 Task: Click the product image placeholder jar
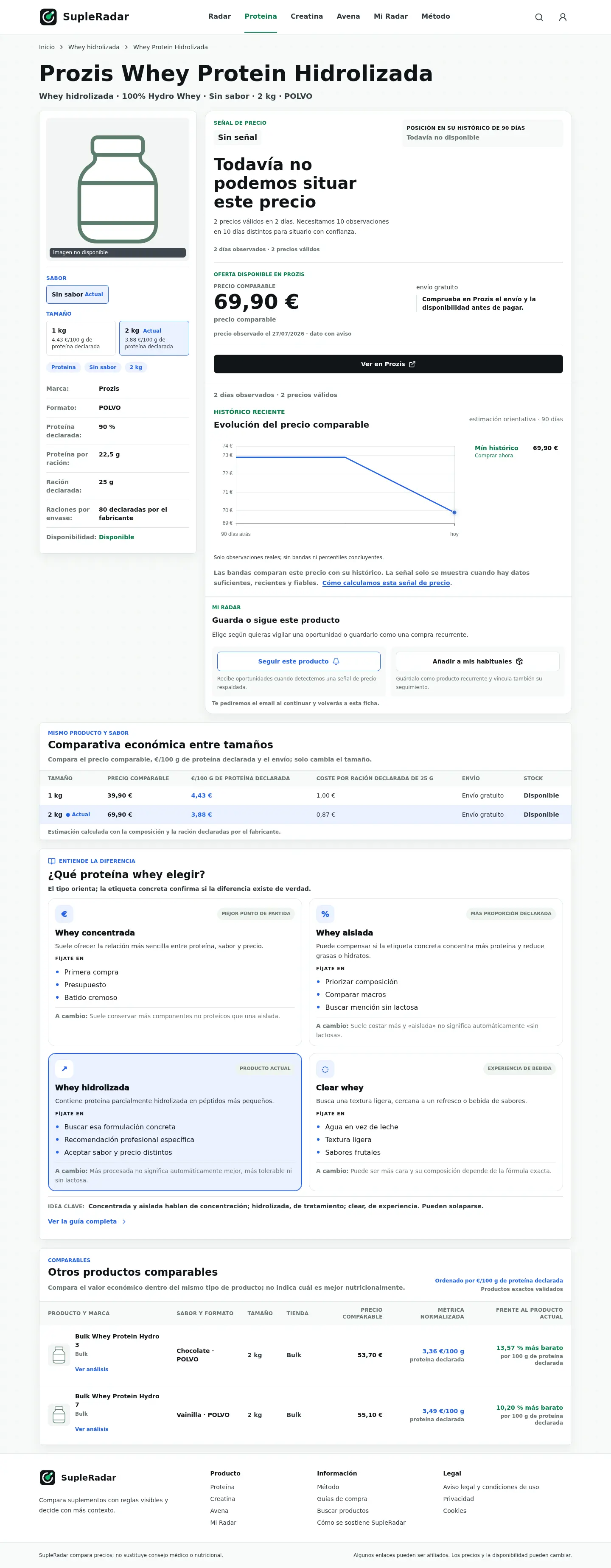118,189
